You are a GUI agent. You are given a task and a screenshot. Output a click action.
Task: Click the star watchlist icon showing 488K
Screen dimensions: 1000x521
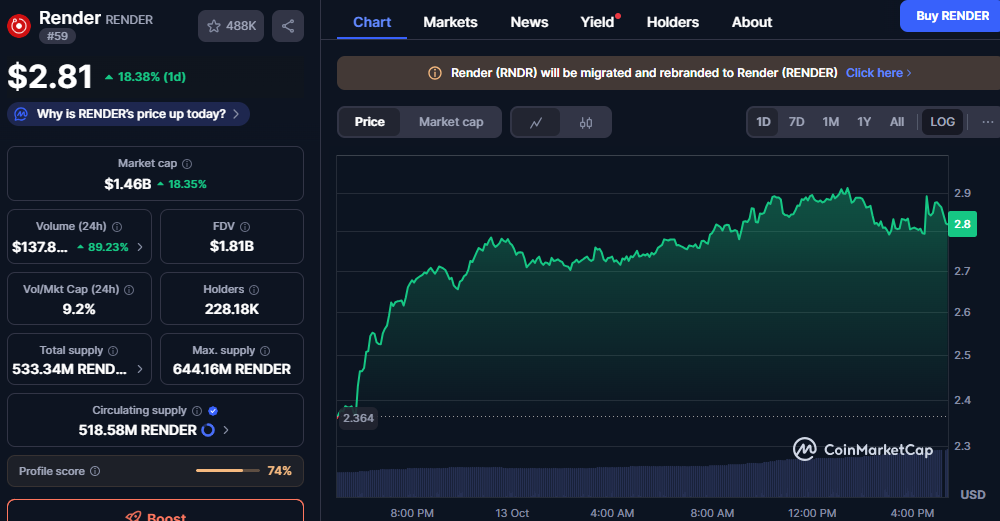(231, 26)
